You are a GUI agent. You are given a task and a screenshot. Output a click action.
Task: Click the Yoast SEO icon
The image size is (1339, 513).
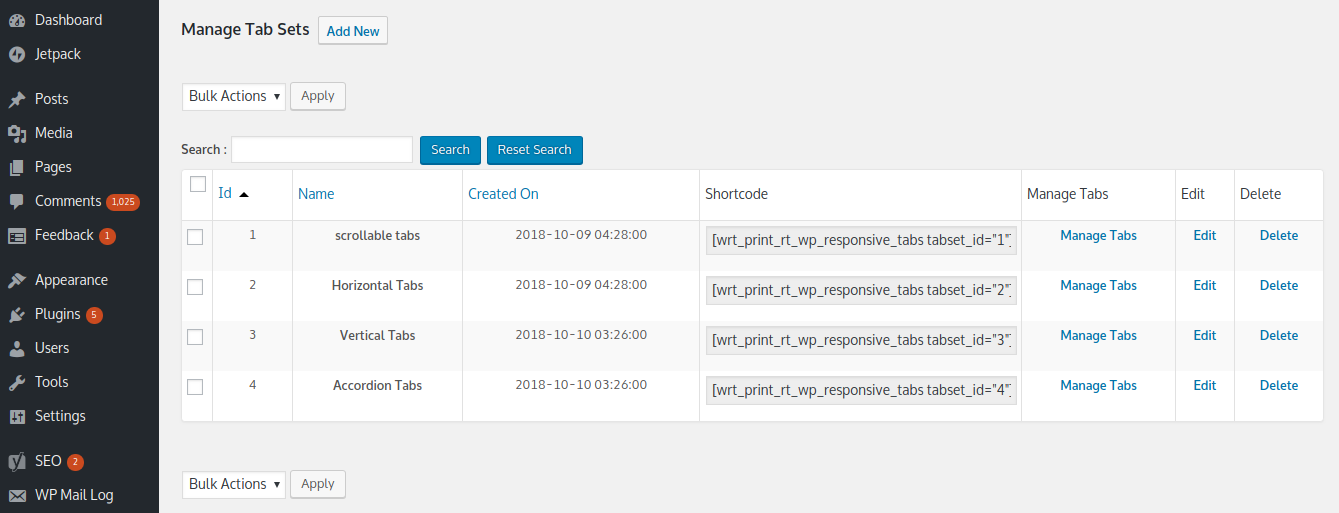[x=17, y=462]
